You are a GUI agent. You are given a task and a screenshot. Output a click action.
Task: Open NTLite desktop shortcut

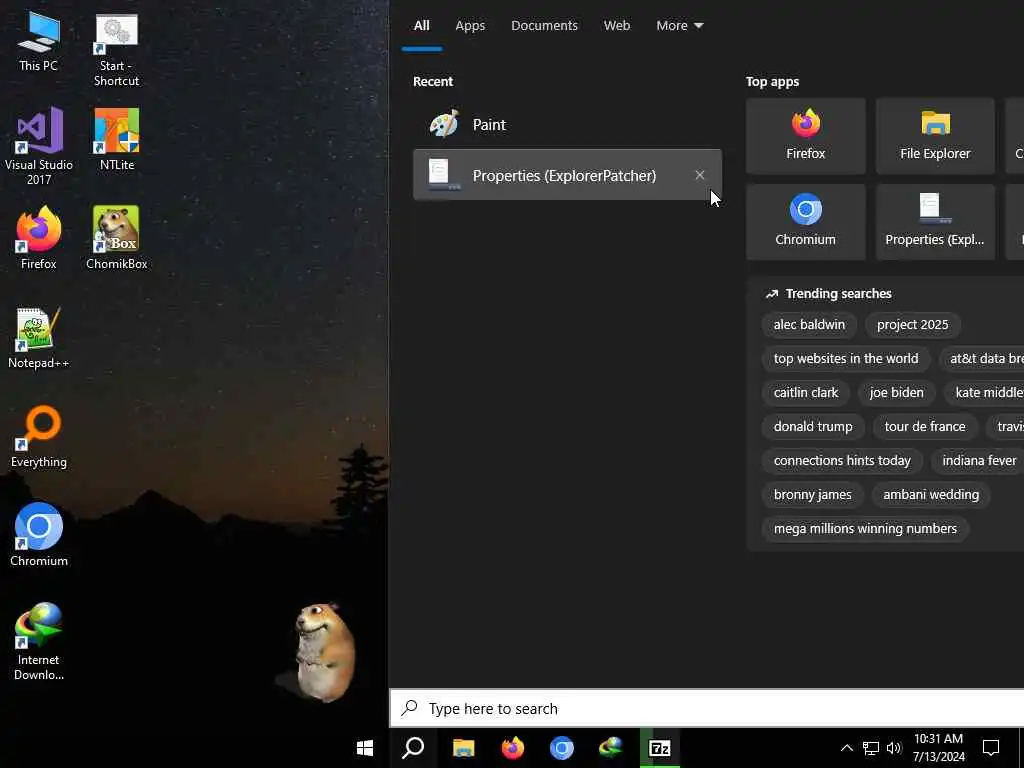click(117, 140)
